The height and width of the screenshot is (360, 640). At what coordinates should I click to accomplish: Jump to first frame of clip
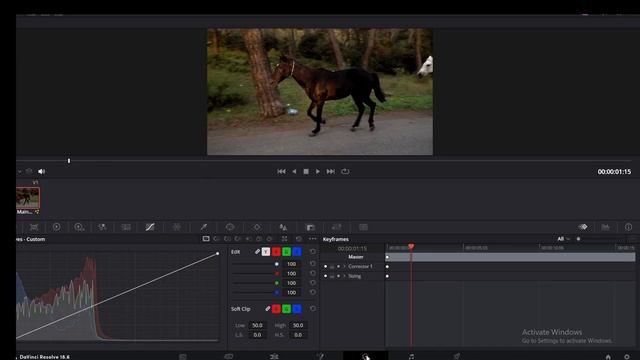(x=281, y=171)
